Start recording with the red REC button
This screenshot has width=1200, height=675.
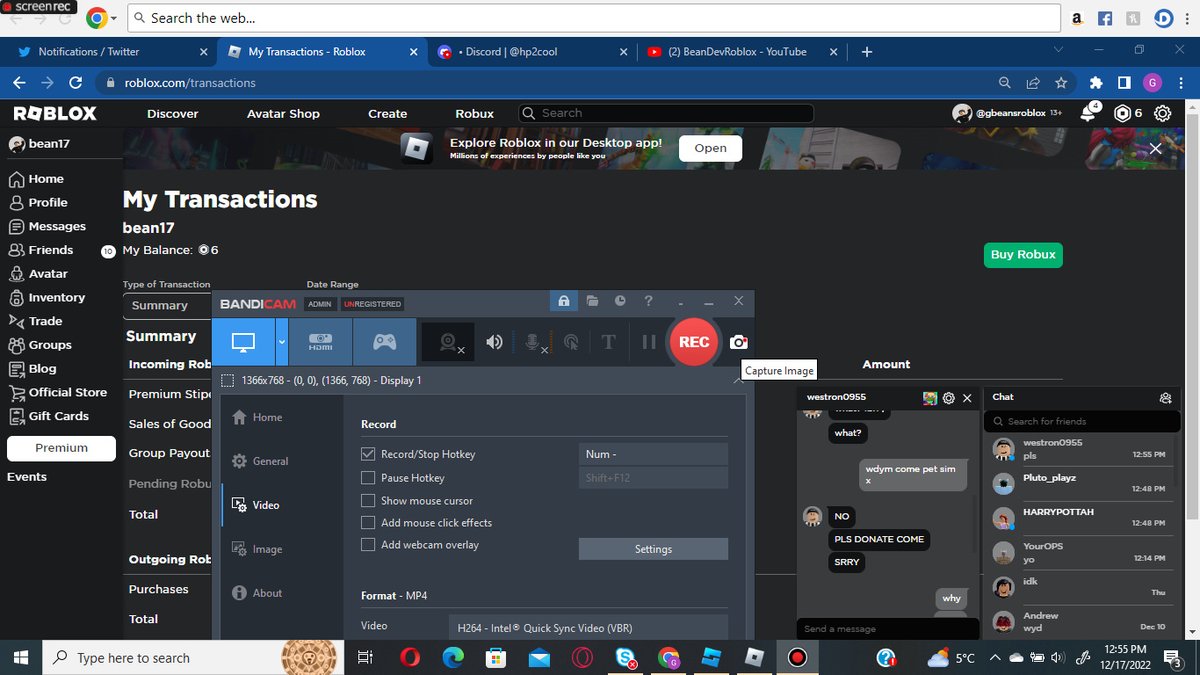pos(694,341)
